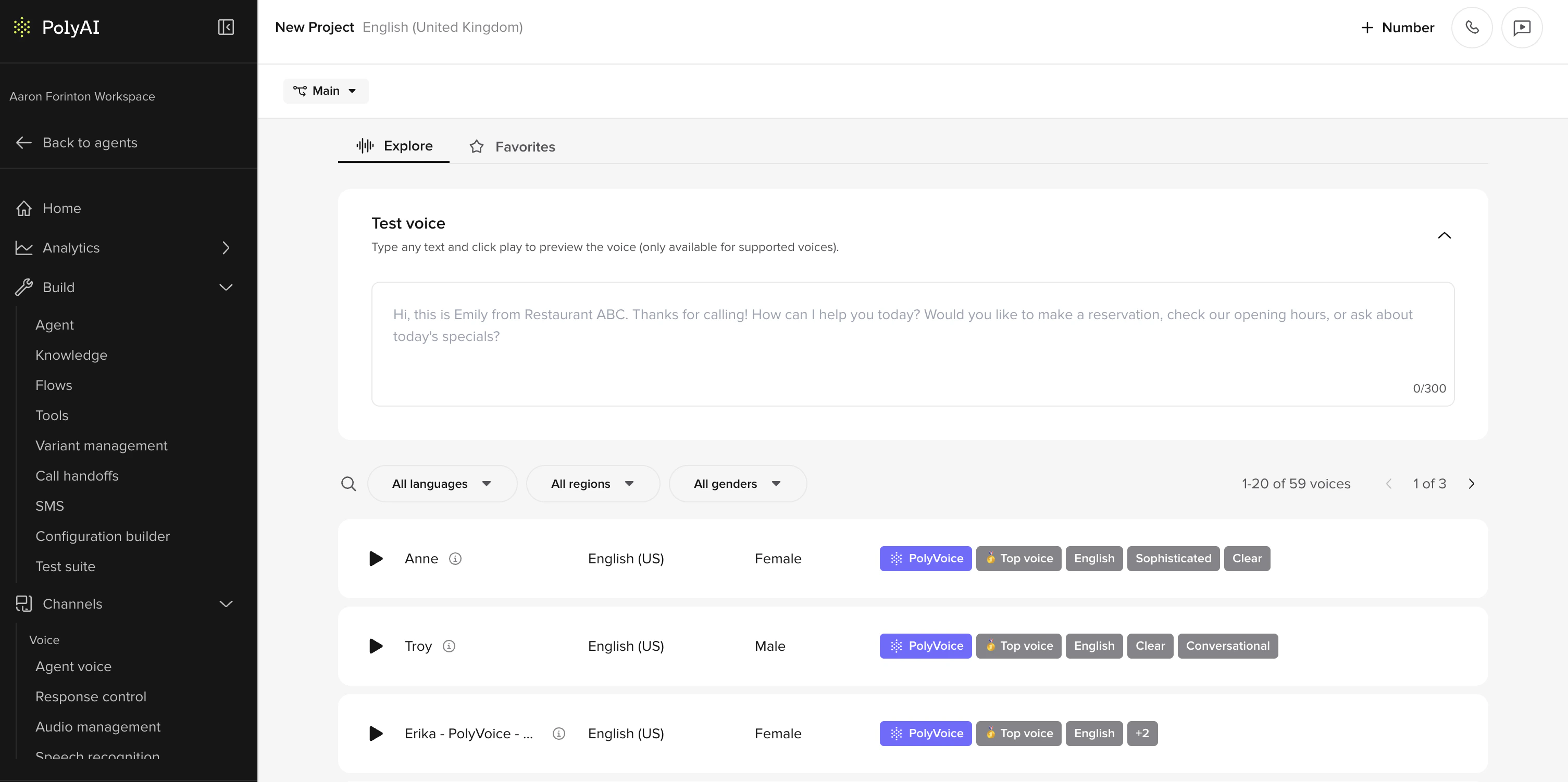Viewport: 1568px width, 782px height.
Task: Play Troy's voice preview
Action: (x=376, y=646)
